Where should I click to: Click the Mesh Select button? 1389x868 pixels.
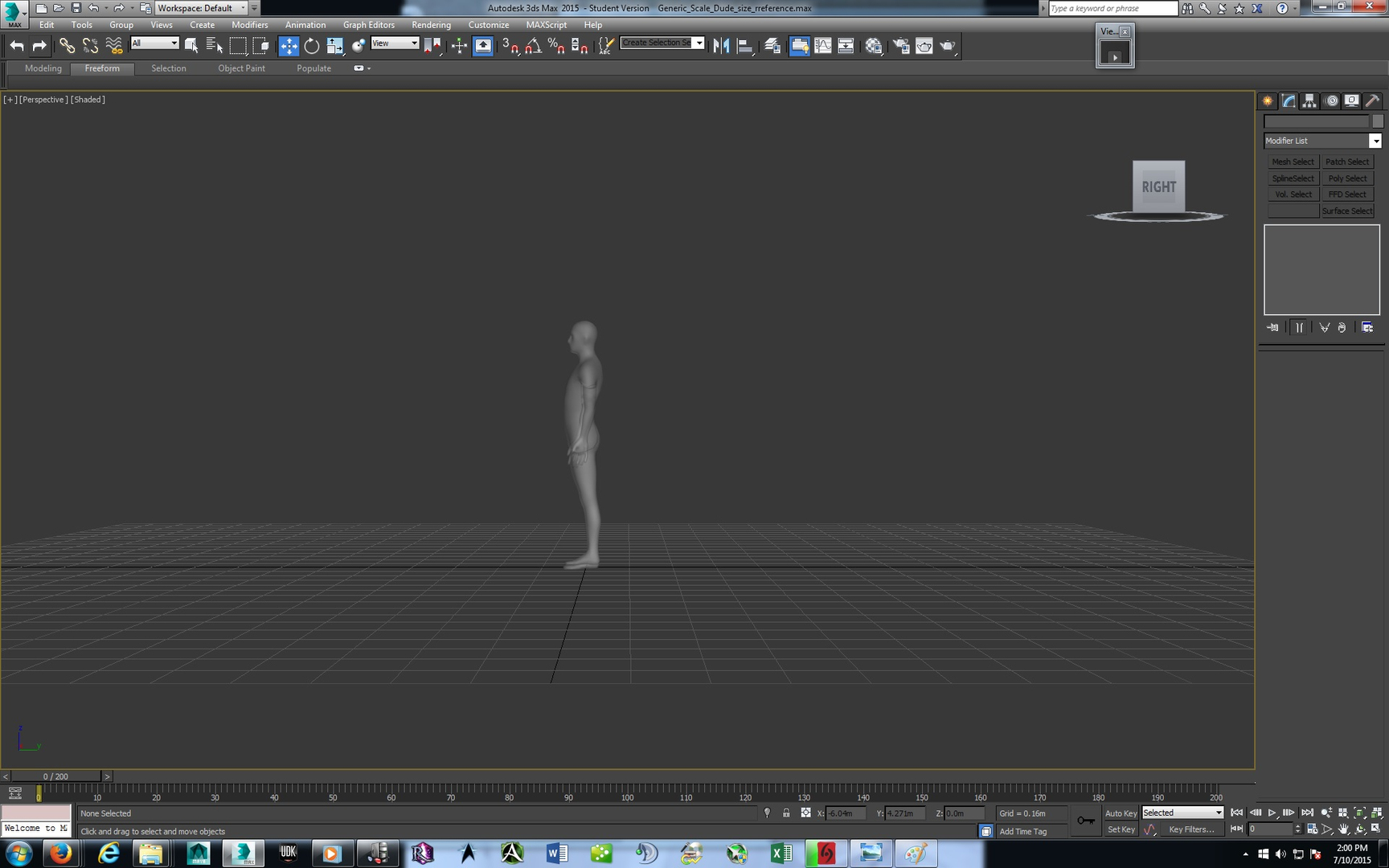1293,162
